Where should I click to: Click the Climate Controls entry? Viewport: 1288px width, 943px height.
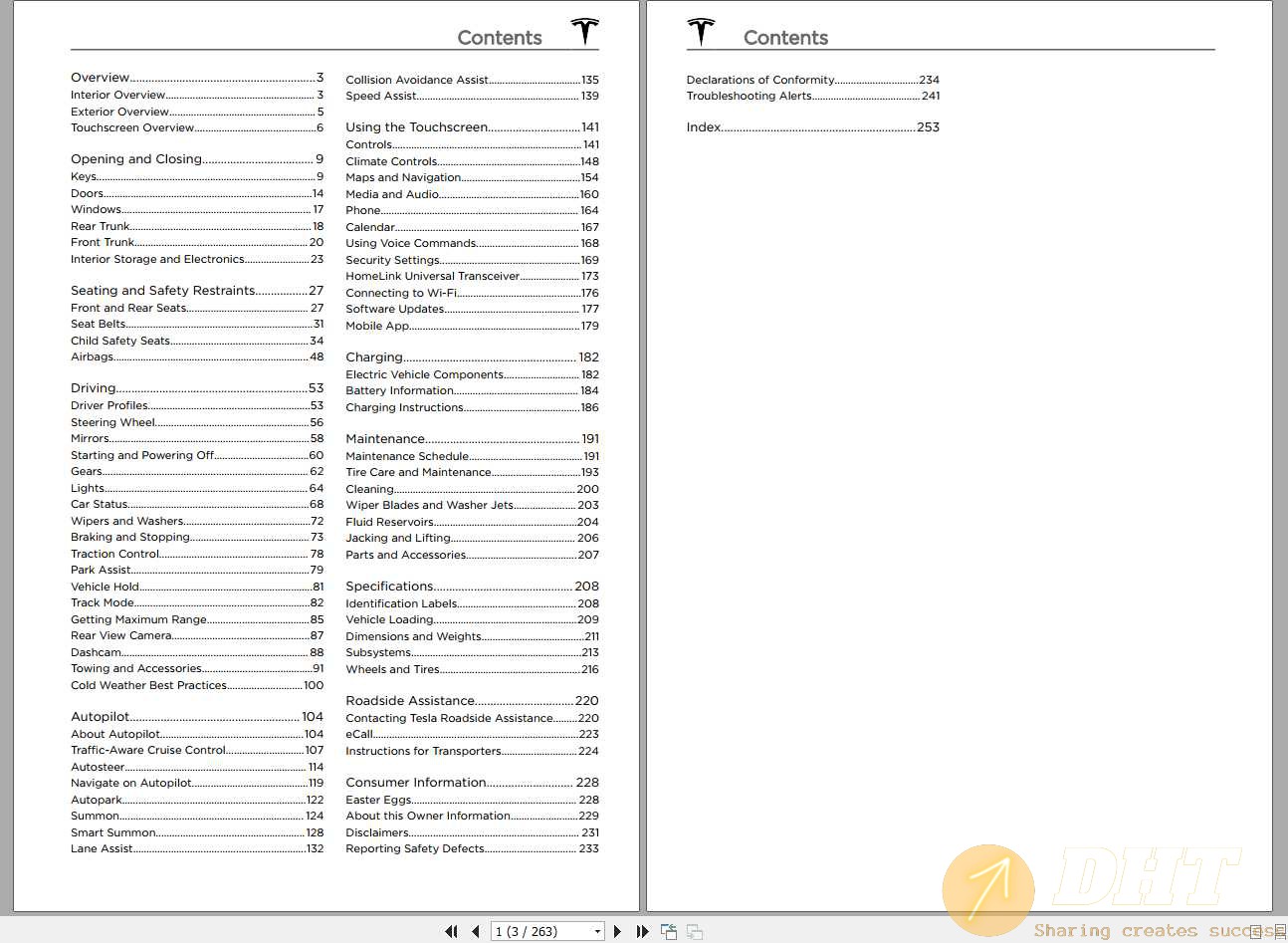(472, 161)
